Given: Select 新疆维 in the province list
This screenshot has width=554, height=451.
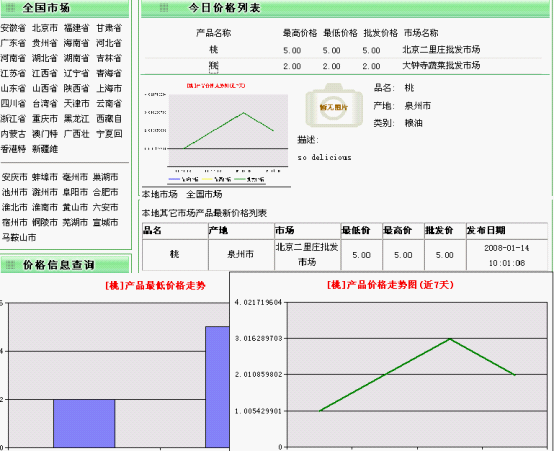Looking at the screenshot, I should (x=45, y=149).
